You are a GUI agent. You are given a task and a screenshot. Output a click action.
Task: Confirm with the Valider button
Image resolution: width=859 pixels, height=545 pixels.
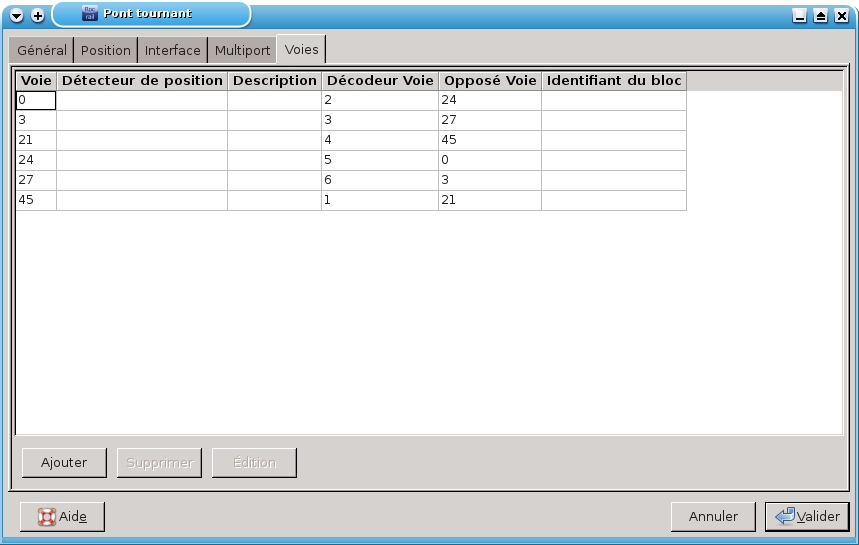807,517
